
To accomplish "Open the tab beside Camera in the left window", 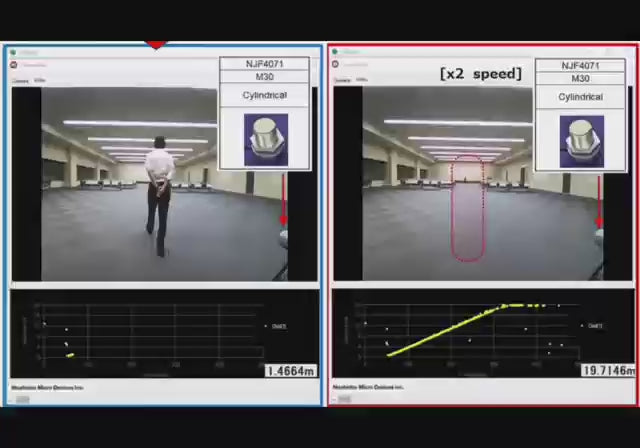I will pos(40,80).
